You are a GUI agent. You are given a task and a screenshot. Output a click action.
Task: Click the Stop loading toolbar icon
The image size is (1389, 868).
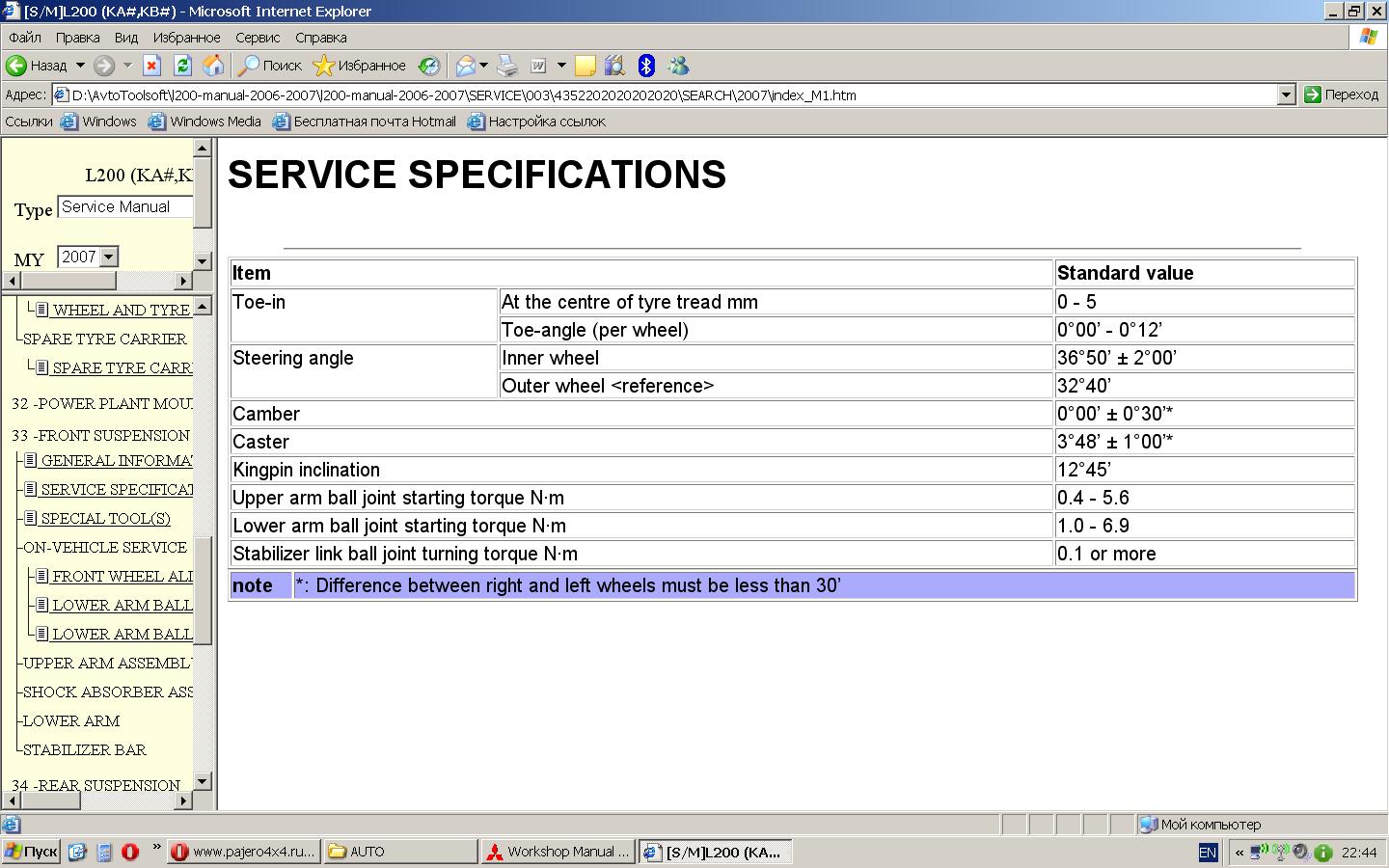coord(151,66)
